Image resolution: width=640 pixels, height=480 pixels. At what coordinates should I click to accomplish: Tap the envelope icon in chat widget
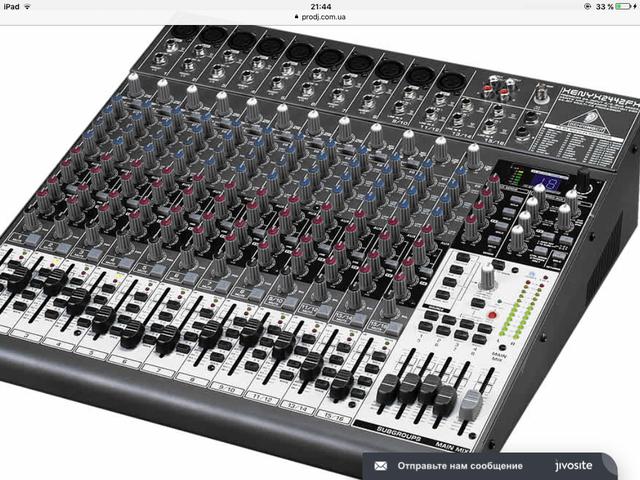click(x=379, y=466)
